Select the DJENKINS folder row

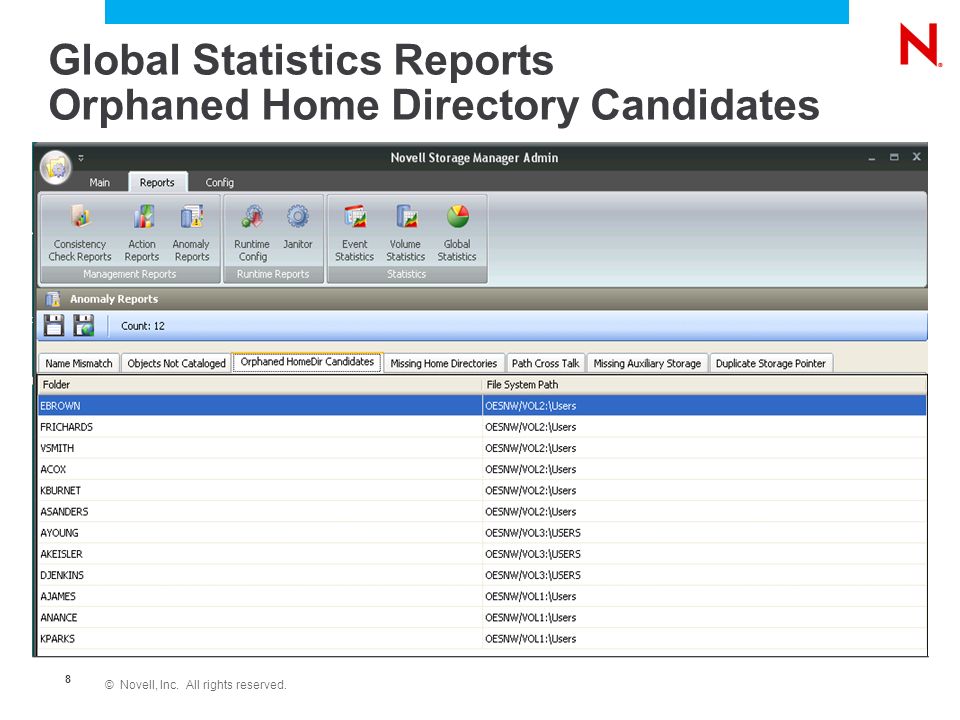coord(482,575)
